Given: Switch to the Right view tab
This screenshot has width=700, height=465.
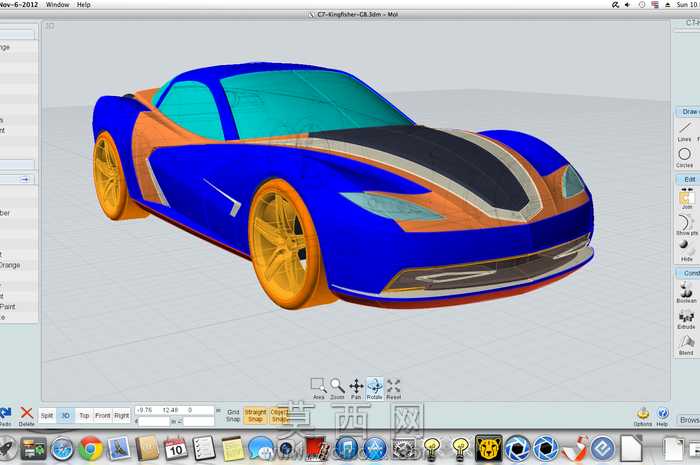Looking at the screenshot, I should (x=121, y=415).
